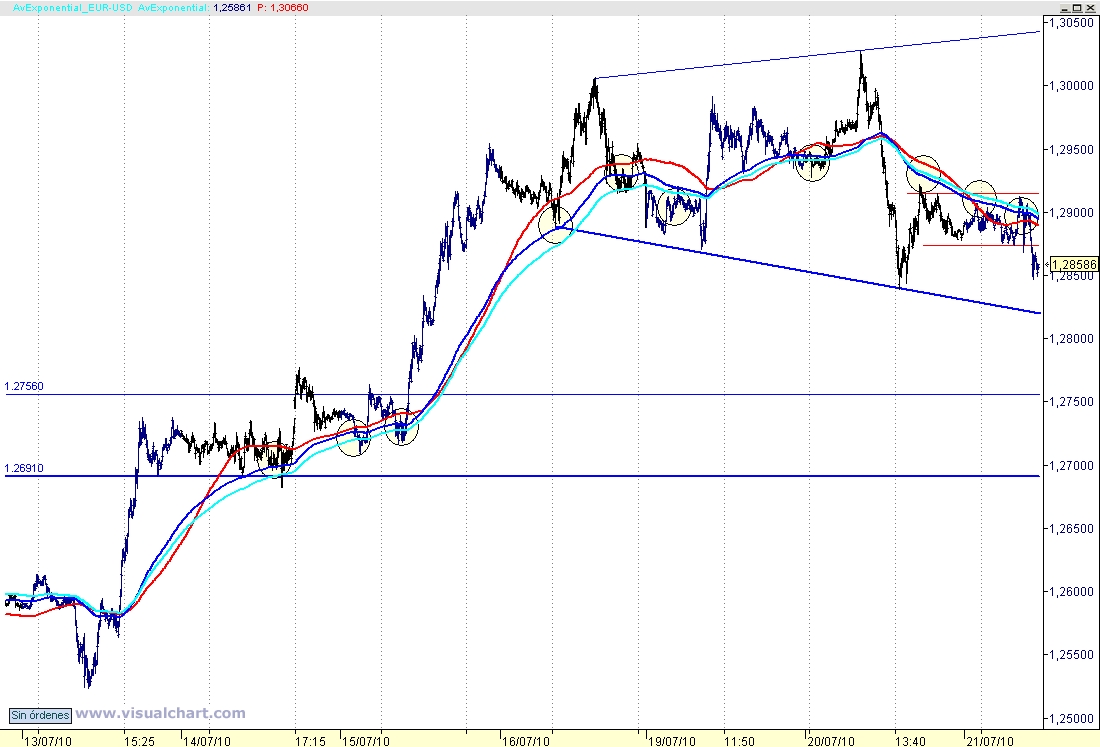This screenshot has width=1100, height=747.
Task: Click the 'Sin órdenes' button
Action: coord(40,715)
